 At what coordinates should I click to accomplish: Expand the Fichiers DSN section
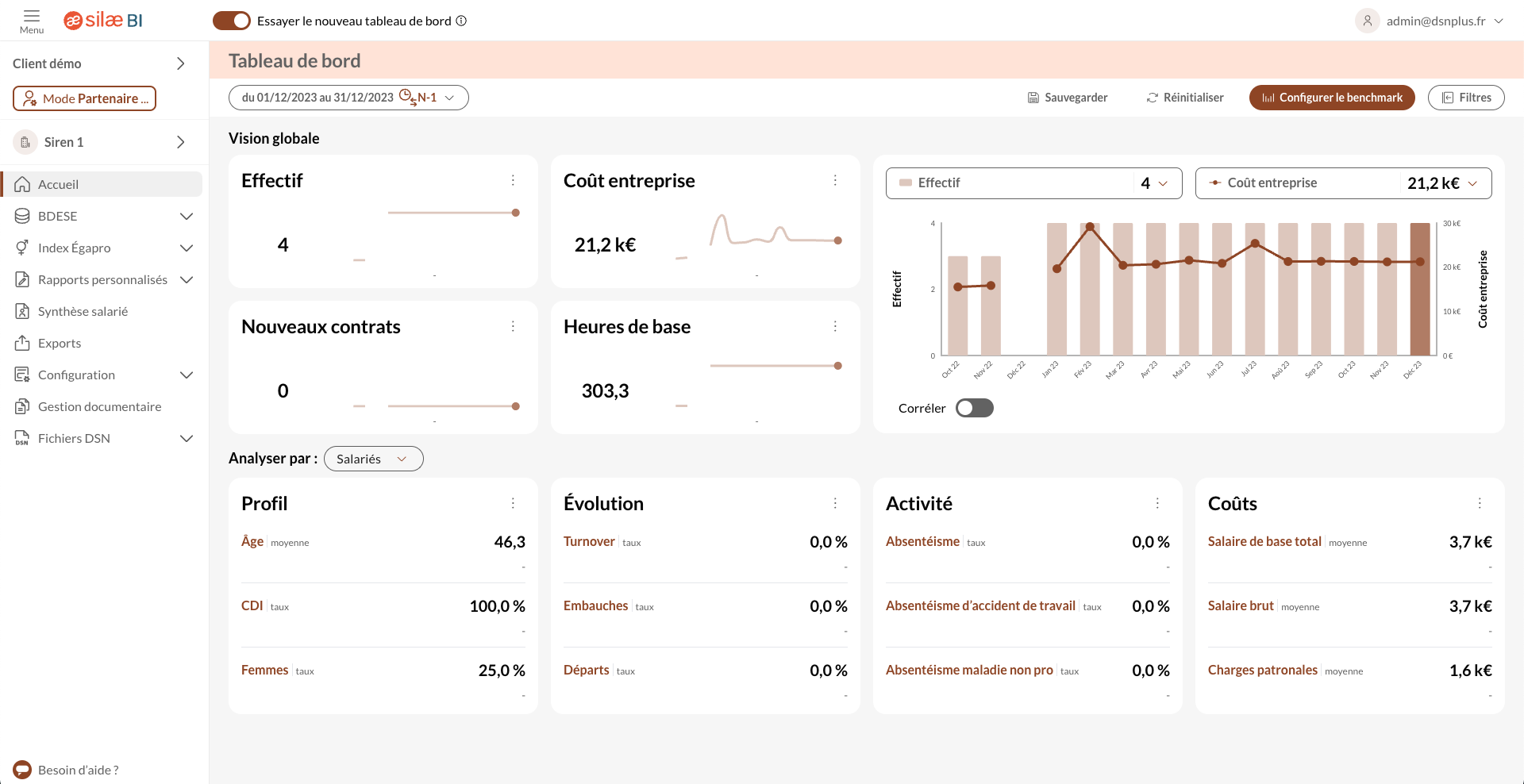[x=187, y=438]
